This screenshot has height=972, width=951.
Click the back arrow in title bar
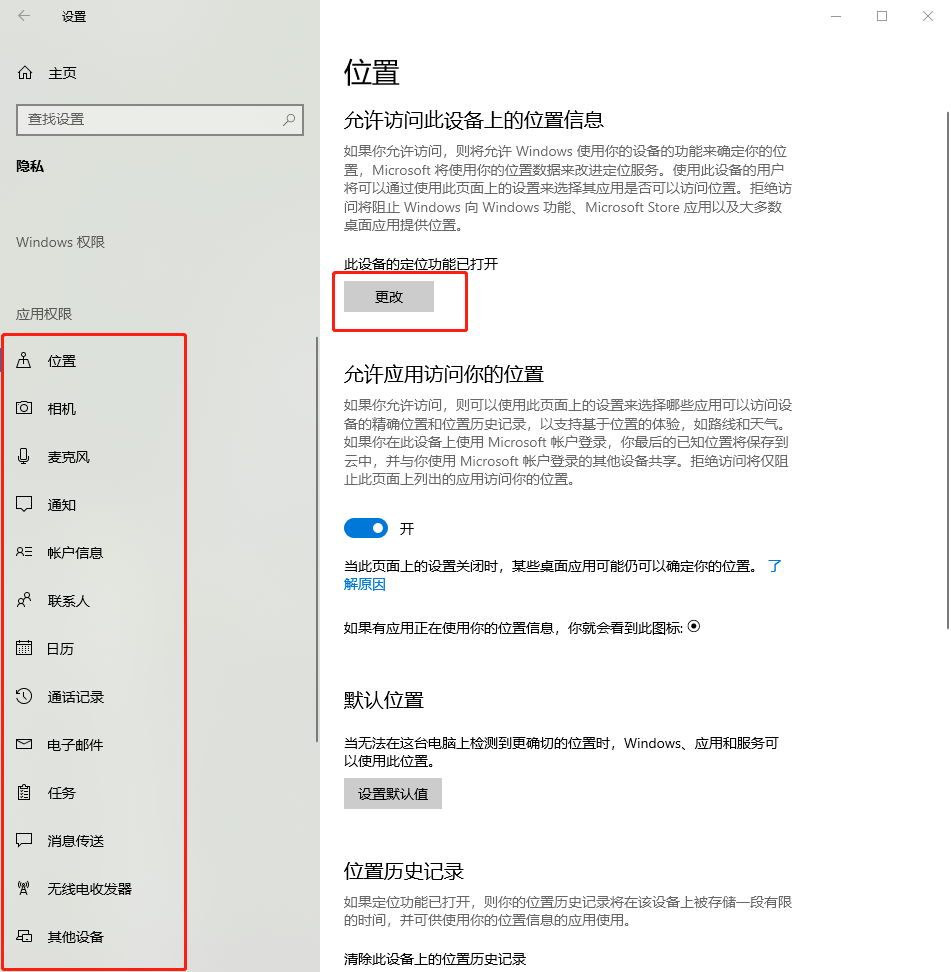pos(24,16)
